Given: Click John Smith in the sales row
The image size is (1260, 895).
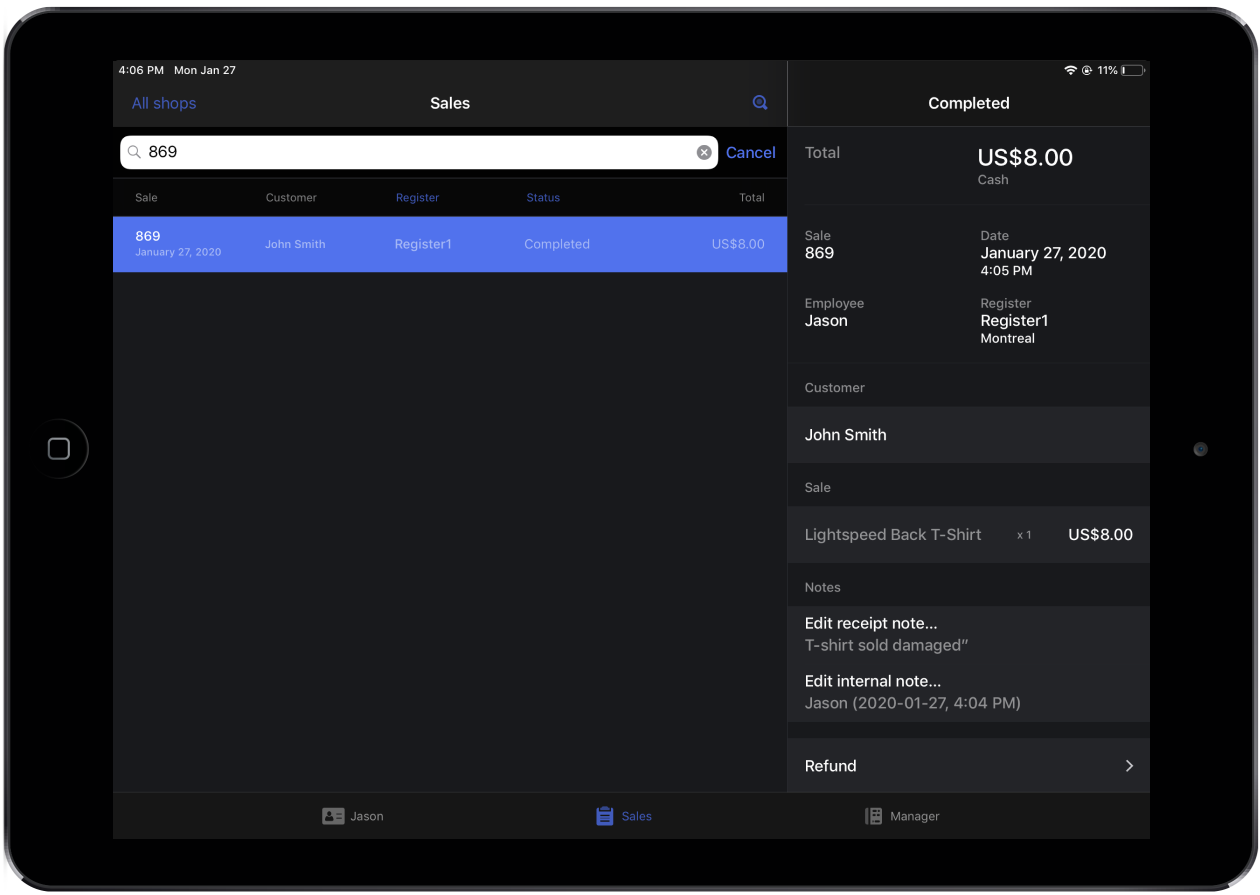Looking at the screenshot, I should [x=295, y=244].
